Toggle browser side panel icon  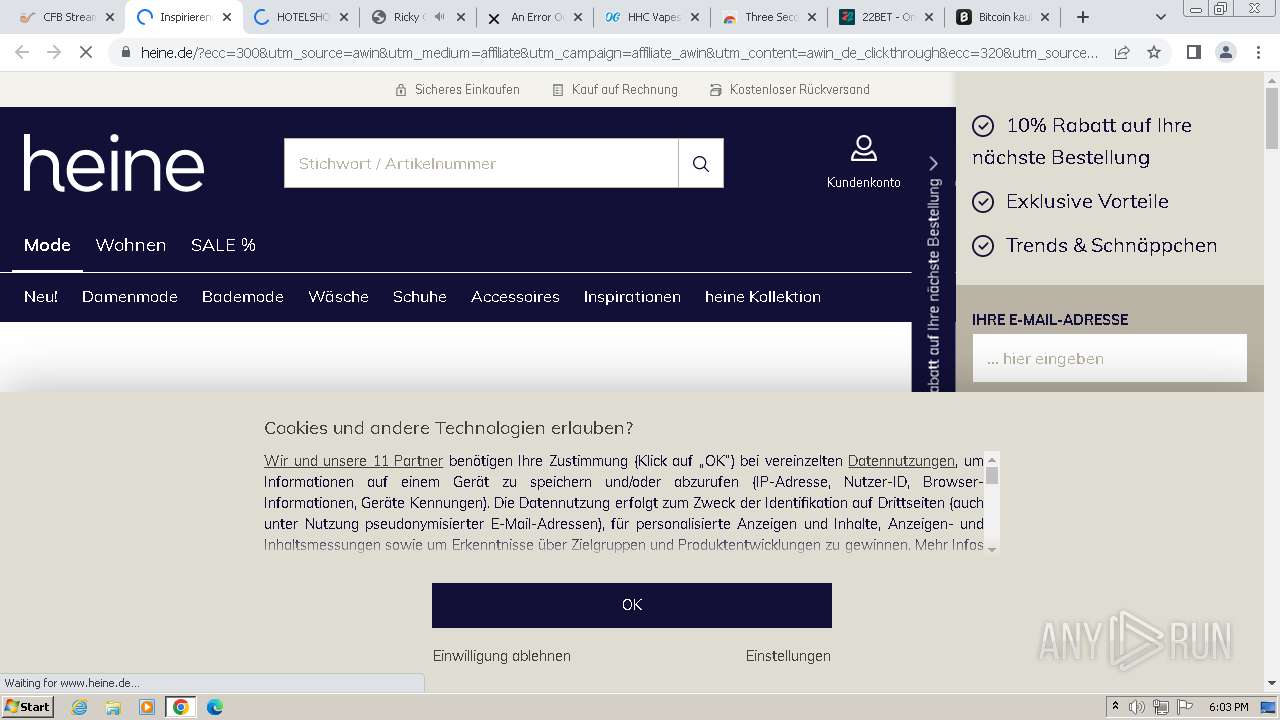pos(1193,52)
